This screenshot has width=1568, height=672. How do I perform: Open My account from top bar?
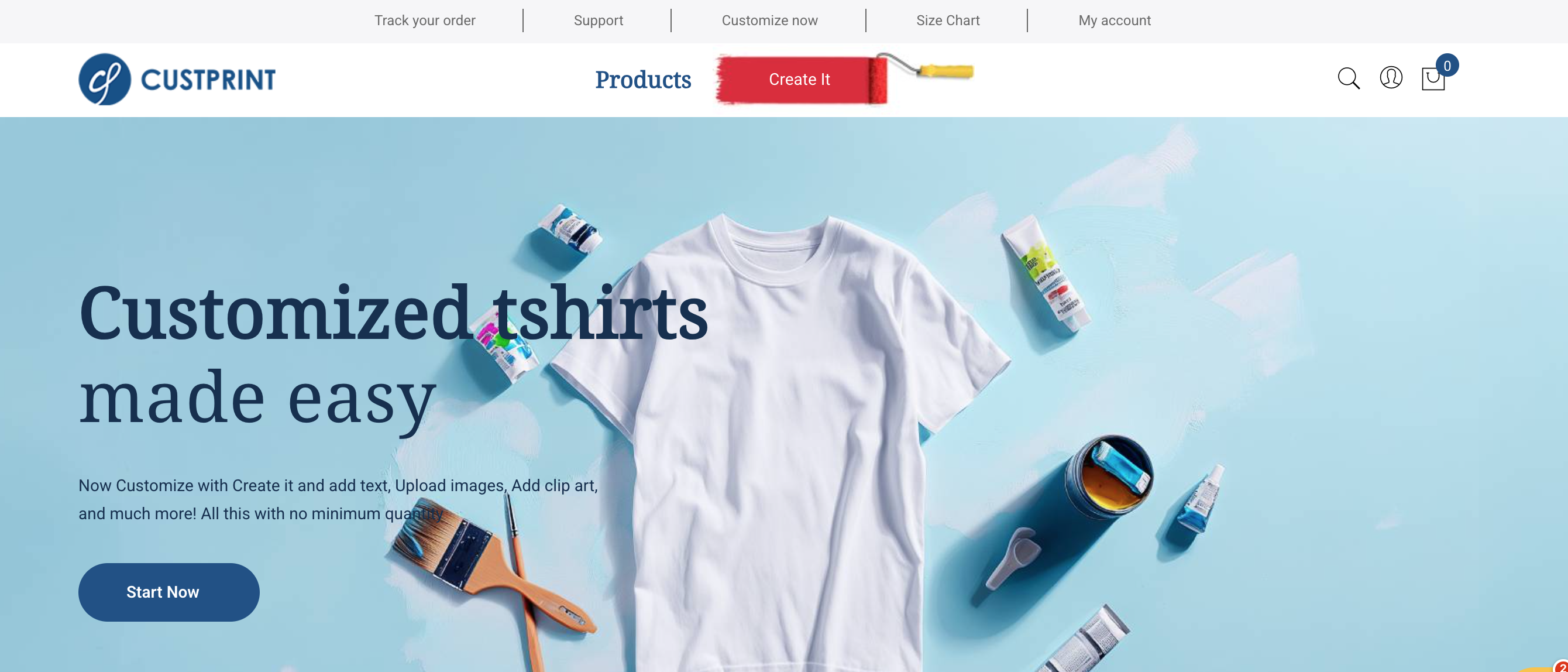coord(1114,20)
